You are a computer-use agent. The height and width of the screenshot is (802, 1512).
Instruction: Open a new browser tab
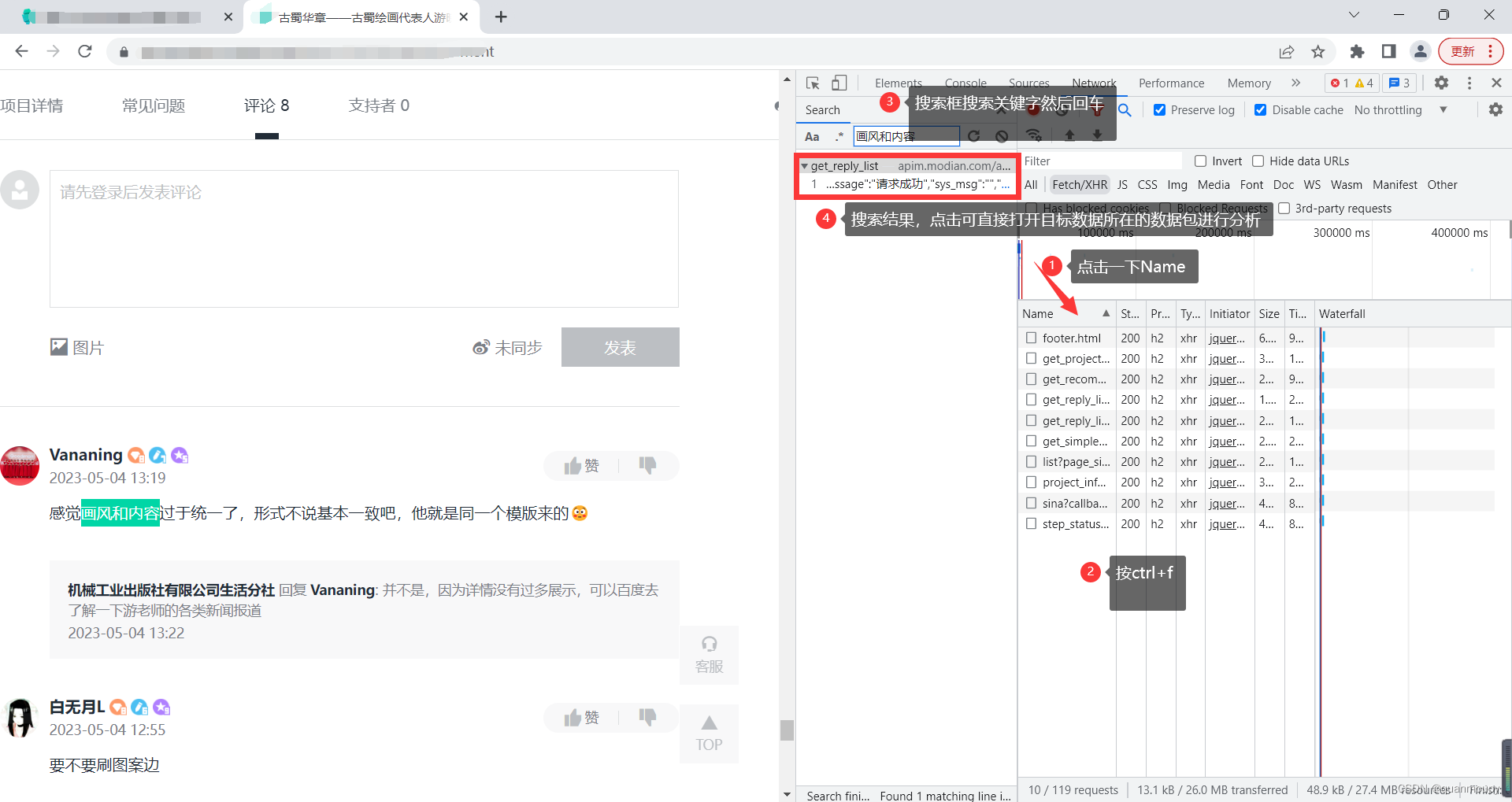(x=501, y=17)
